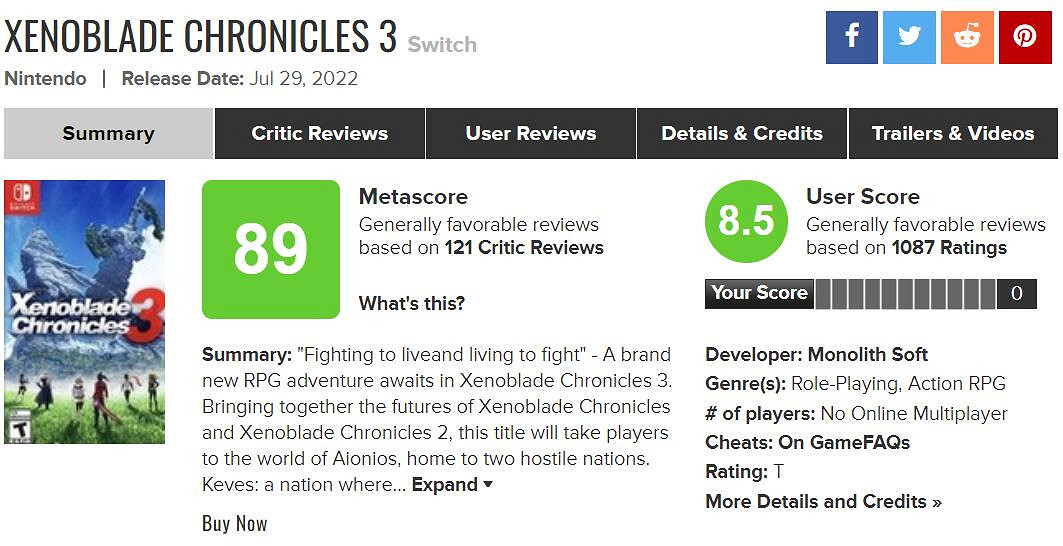Image resolution: width=1063 pixels, height=546 pixels.
Task: Click the Xenoblade Chronicles 3 cover art
Action: click(84, 312)
